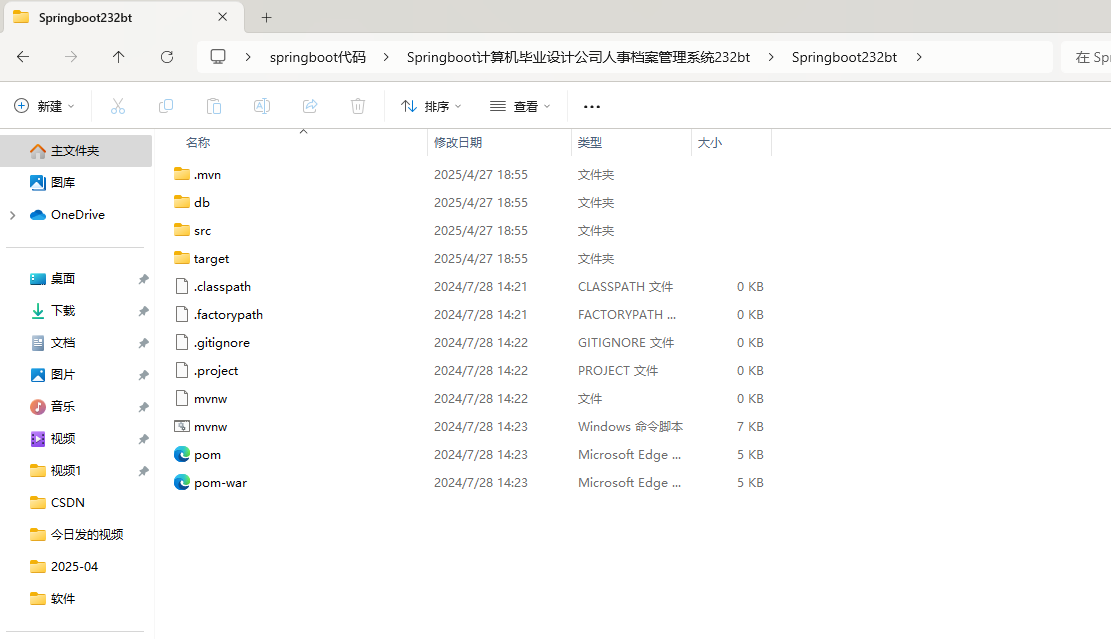Unpin 文档 using its pin icon
Screen dimensions: 1111x639
point(143,343)
